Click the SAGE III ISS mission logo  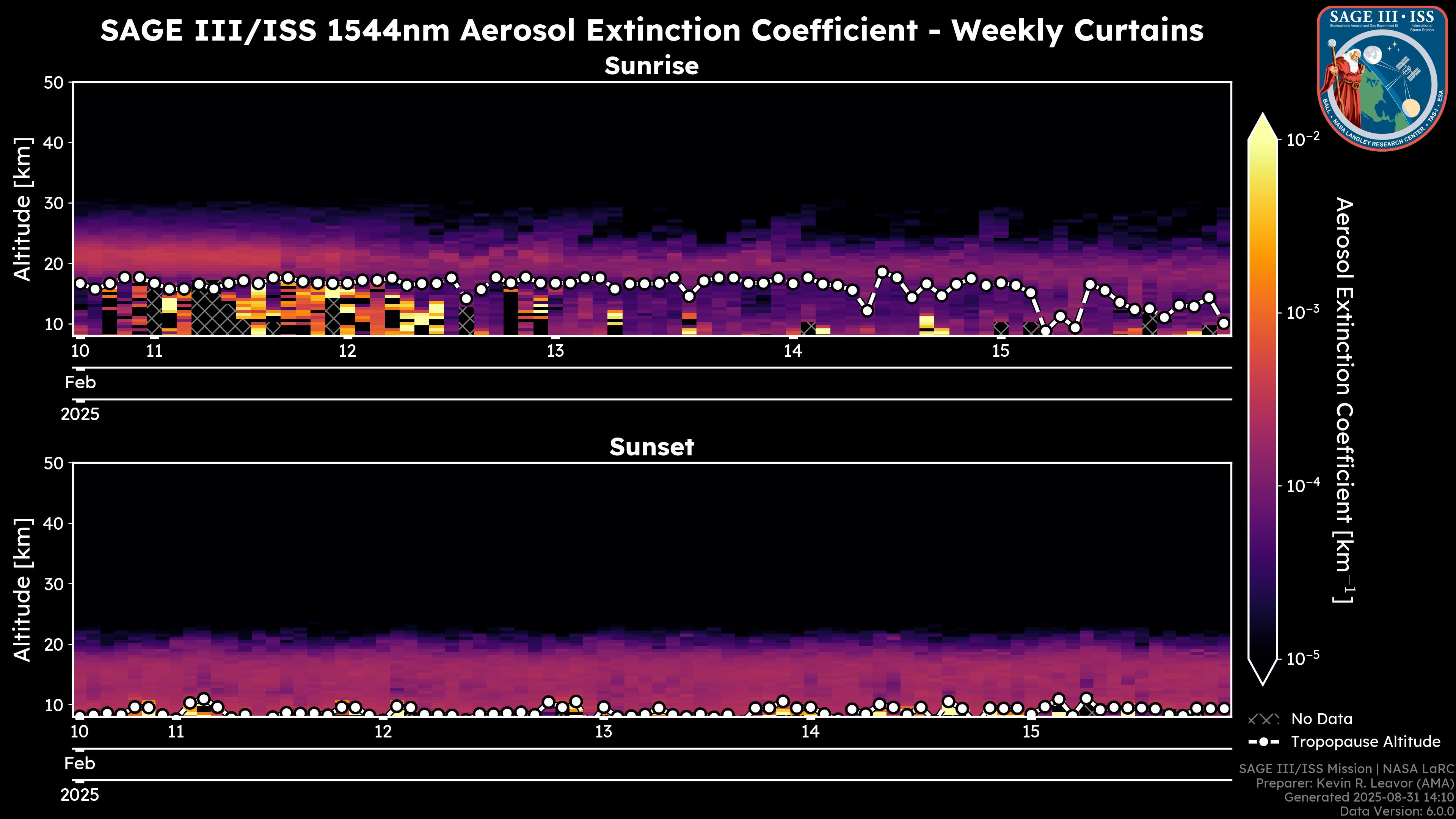point(1382,78)
